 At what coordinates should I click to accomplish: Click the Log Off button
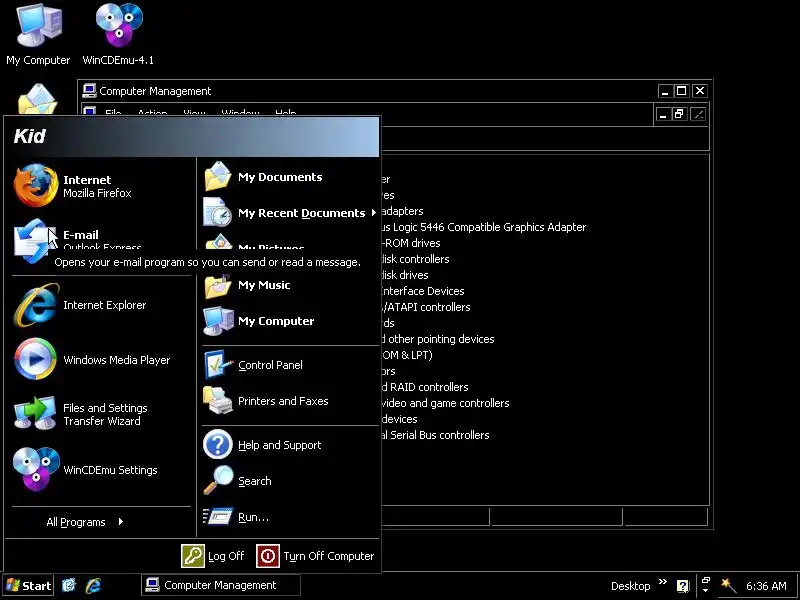coord(213,556)
